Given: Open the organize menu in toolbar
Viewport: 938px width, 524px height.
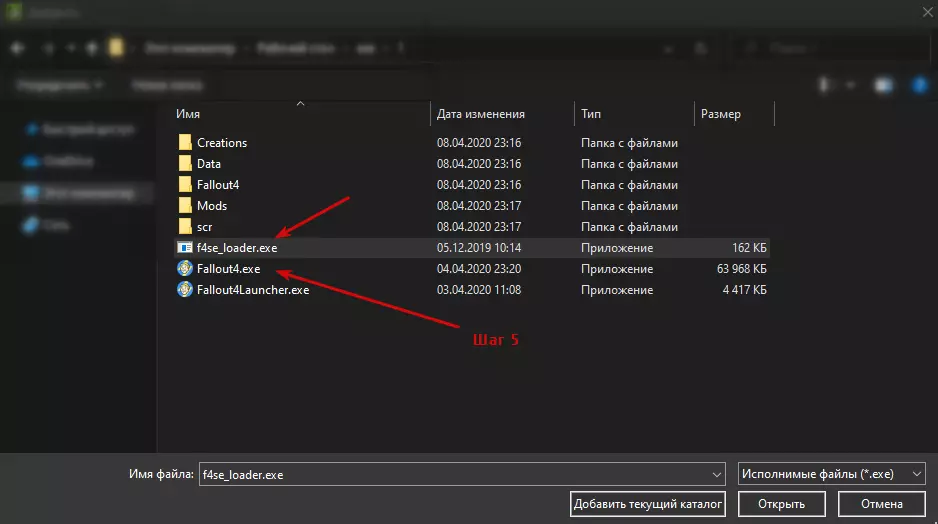Looking at the screenshot, I should coord(59,86).
